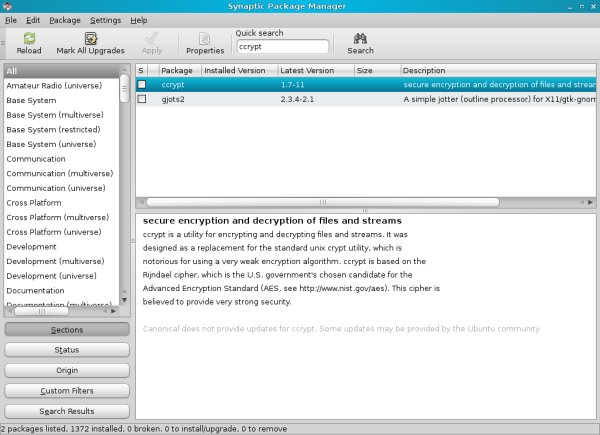Image resolution: width=600 pixels, height=435 pixels.
Task: Click the Reload toolbar icon
Action: click(x=29, y=38)
